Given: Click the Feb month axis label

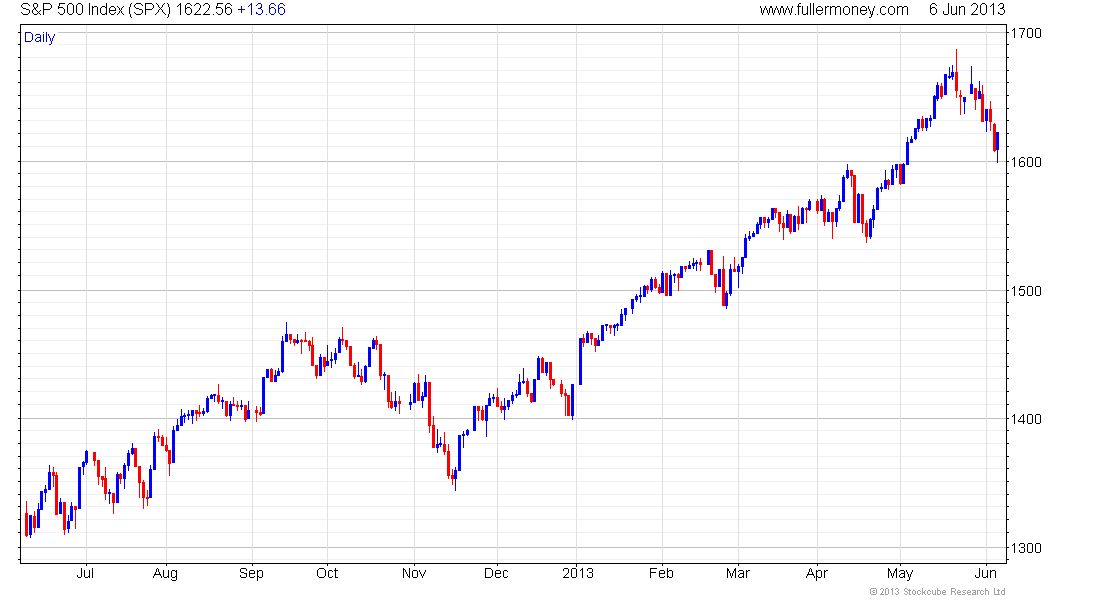Looking at the screenshot, I should [661, 573].
